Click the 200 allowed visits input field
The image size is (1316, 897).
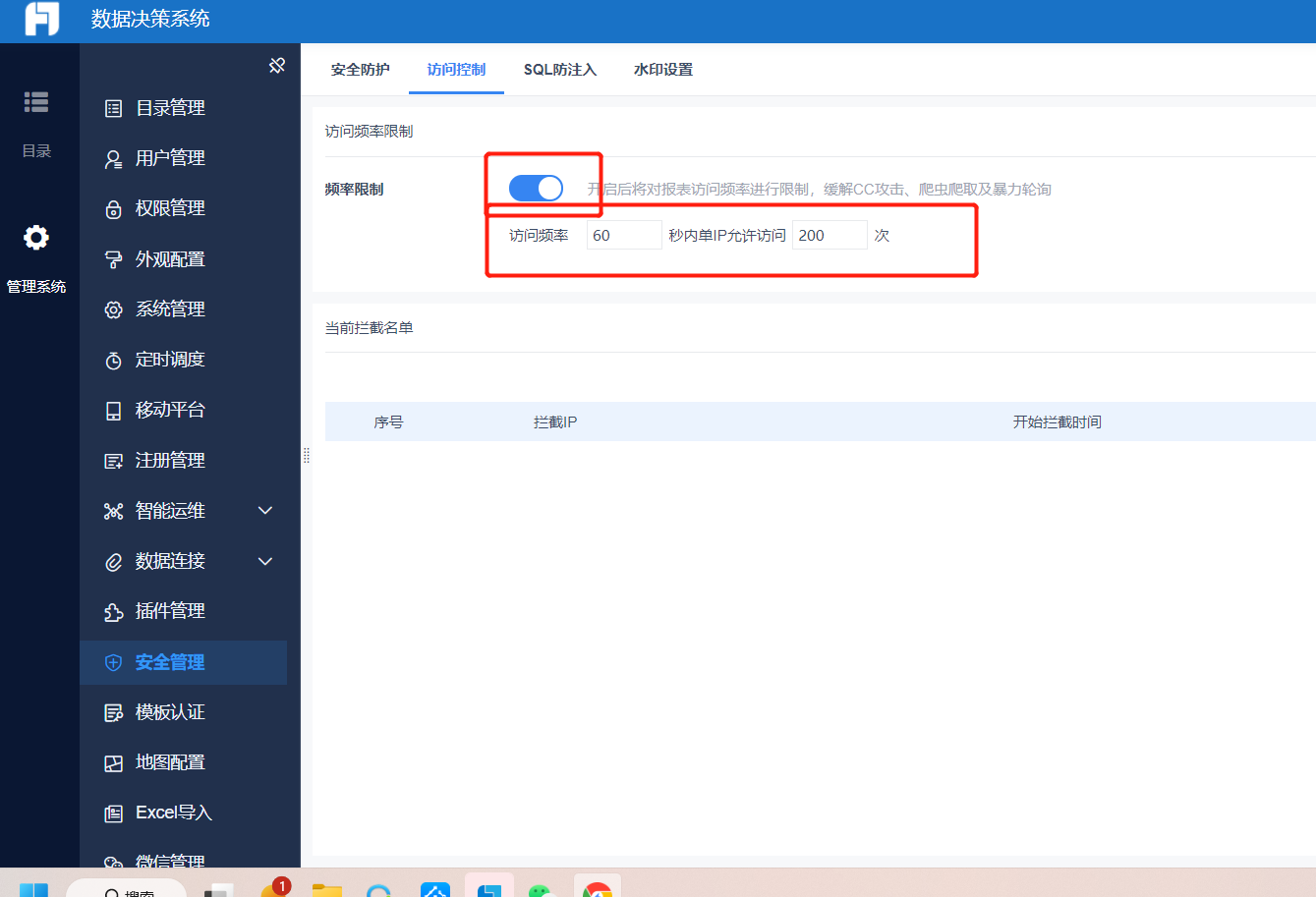(830, 235)
